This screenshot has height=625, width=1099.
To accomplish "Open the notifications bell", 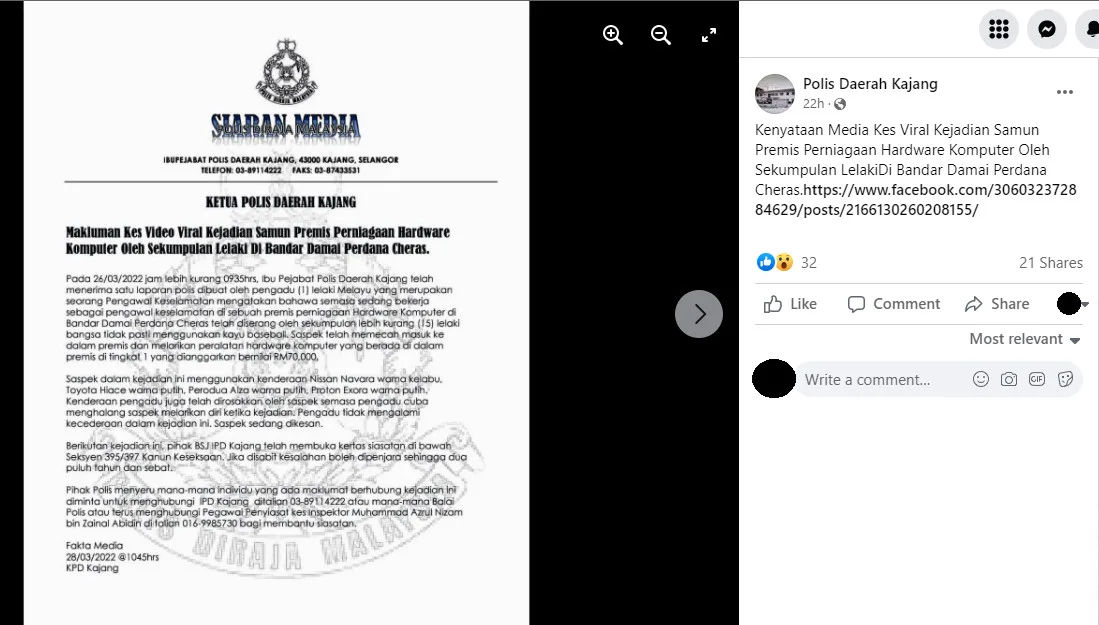I will [x=1090, y=29].
